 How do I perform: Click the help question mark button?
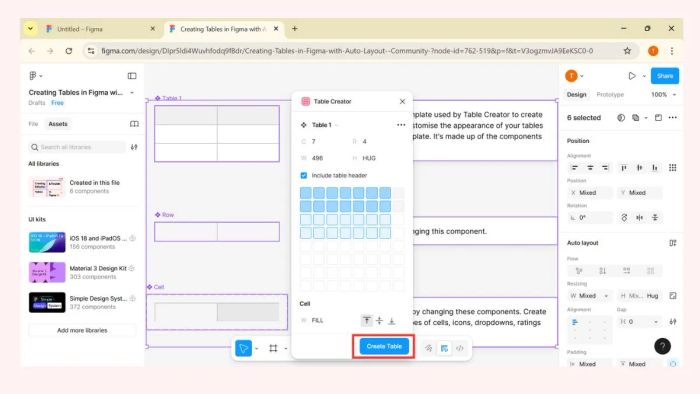click(662, 346)
